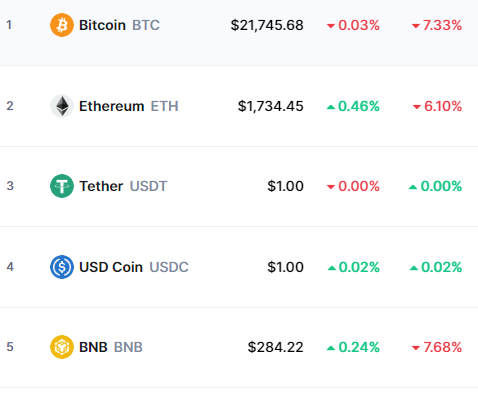Click Bitcoin's red down arrow beside 0.03%
Viewport: 478px width, 393px height.
pos(331,26)
